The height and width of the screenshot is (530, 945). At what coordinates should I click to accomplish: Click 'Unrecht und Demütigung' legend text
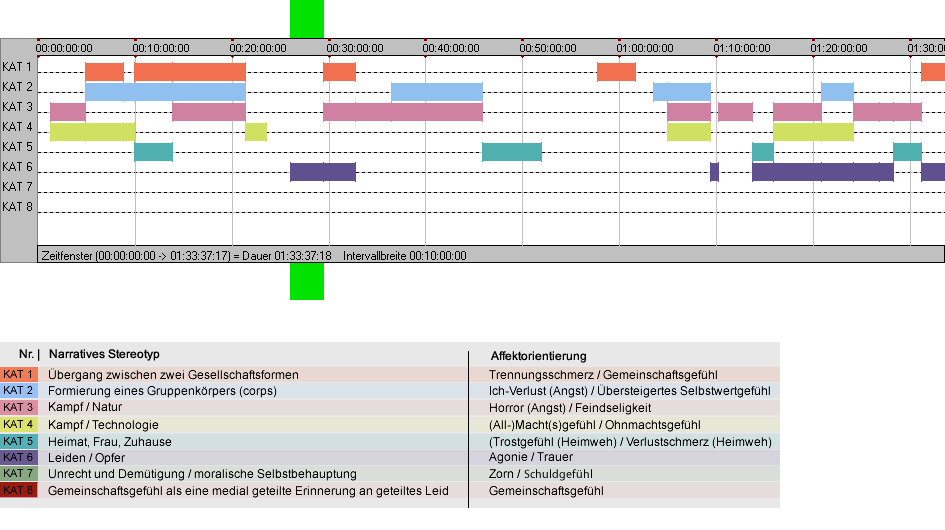point(115,474)
